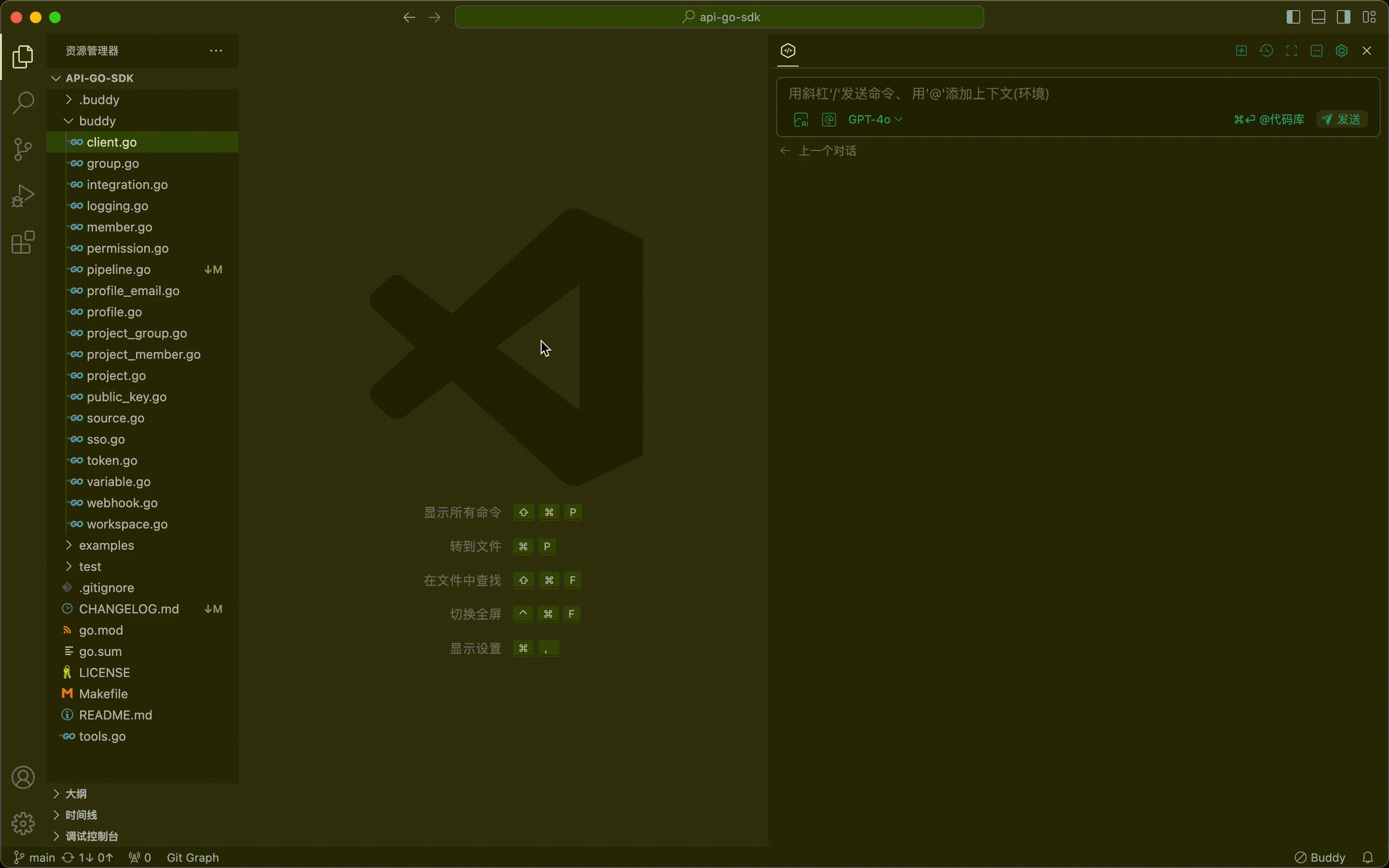Open chat history in Buddy panel

coord(1266,51)
